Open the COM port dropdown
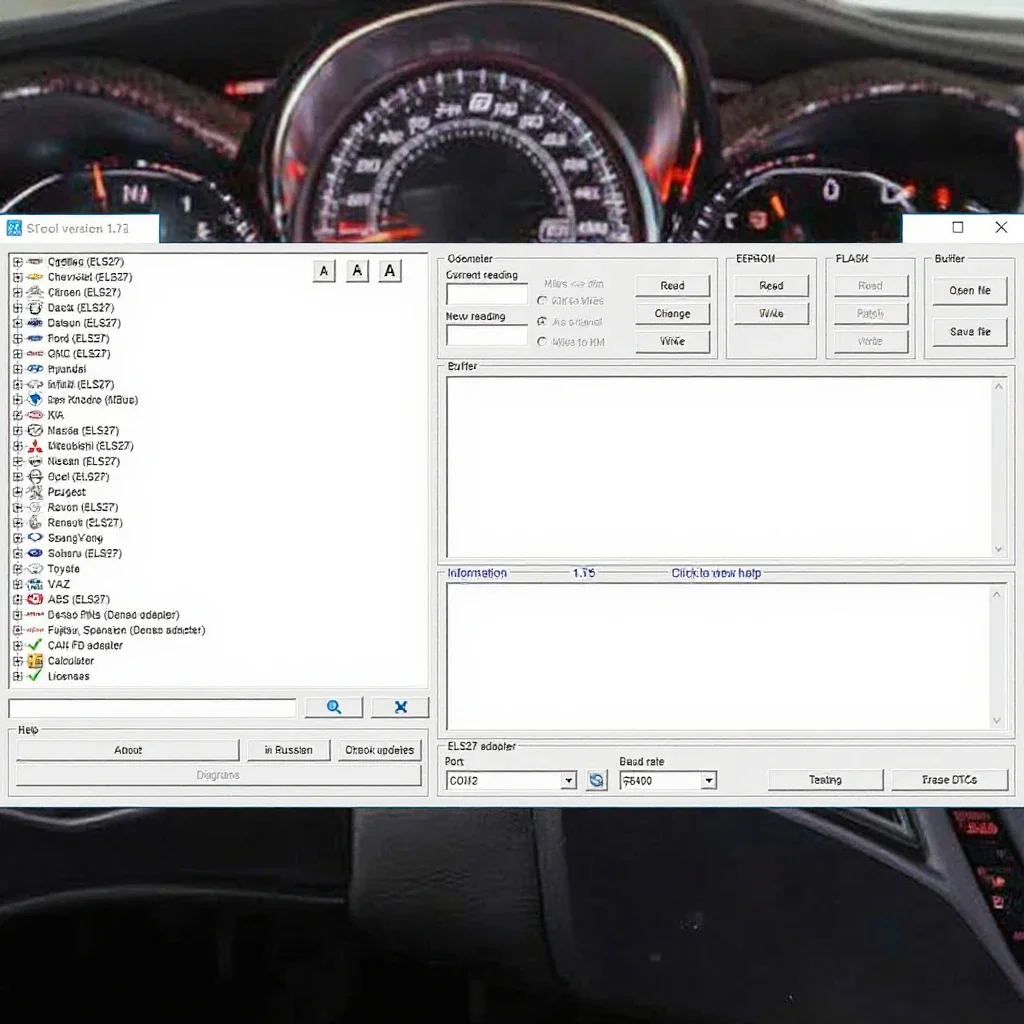 point(569,780)
